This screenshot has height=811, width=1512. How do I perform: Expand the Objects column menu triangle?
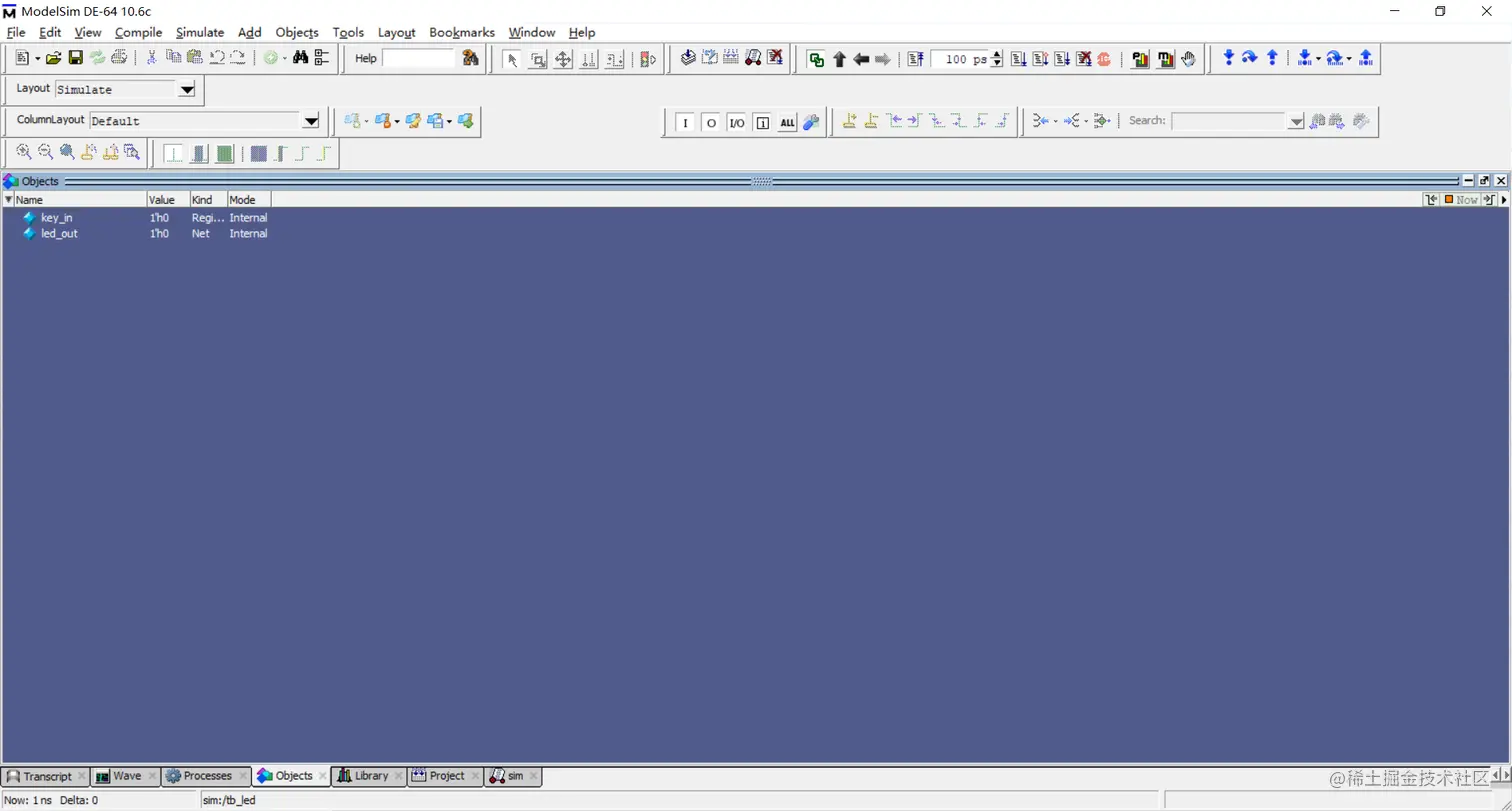click(8, 200)
